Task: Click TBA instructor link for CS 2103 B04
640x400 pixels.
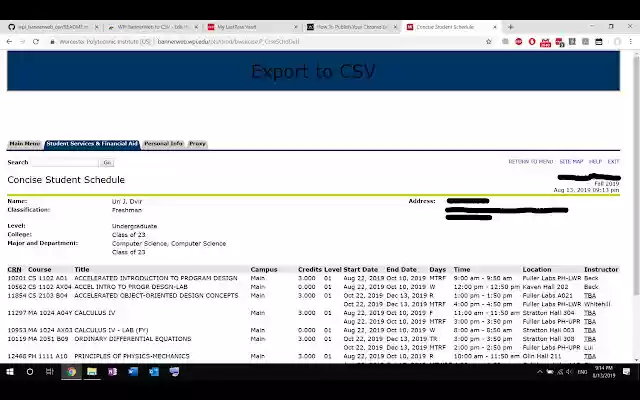Action: pyautogui.click(x=590, y=296)
